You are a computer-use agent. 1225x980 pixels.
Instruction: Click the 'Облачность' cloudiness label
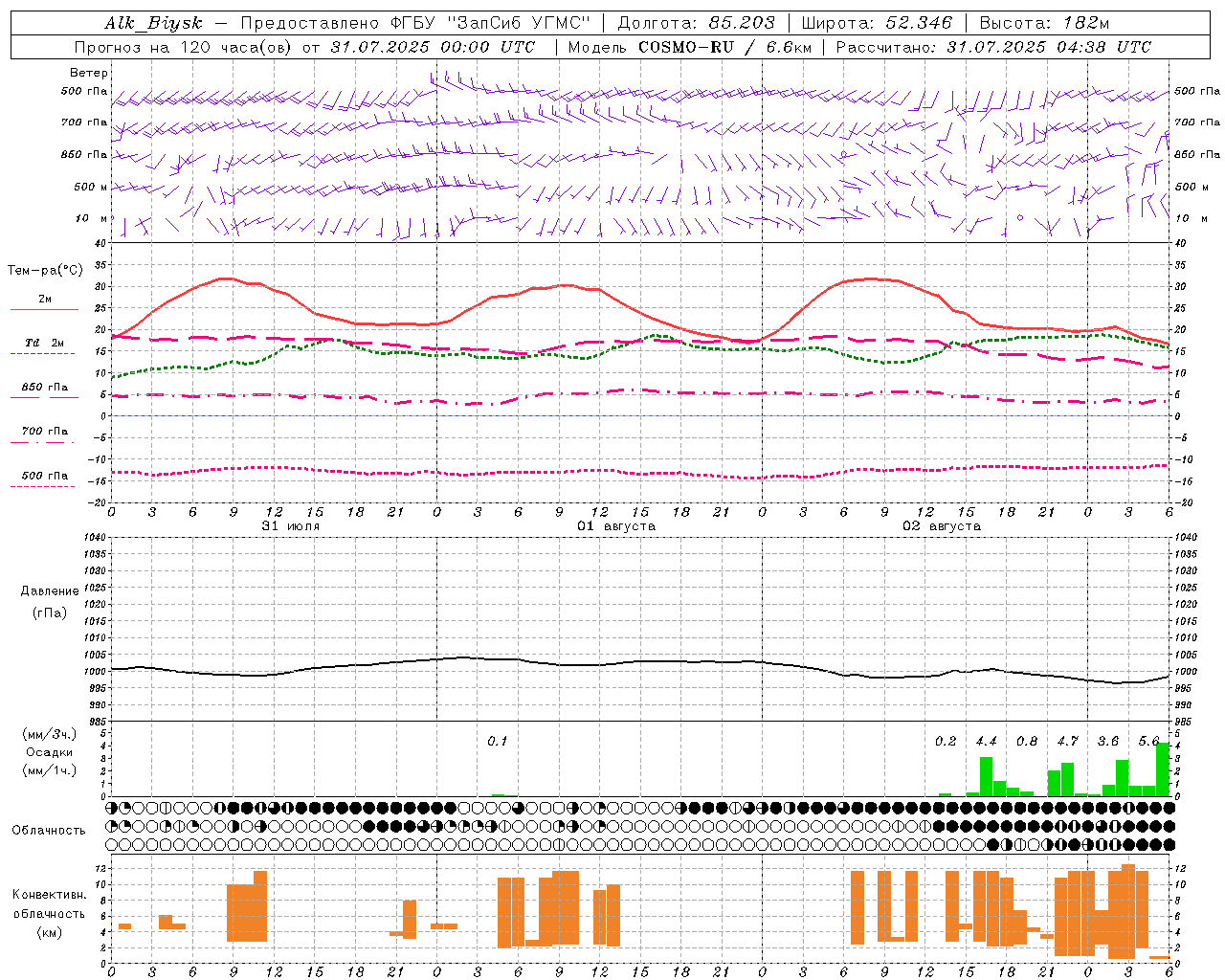pyautogui.click(x=49, y=831)
